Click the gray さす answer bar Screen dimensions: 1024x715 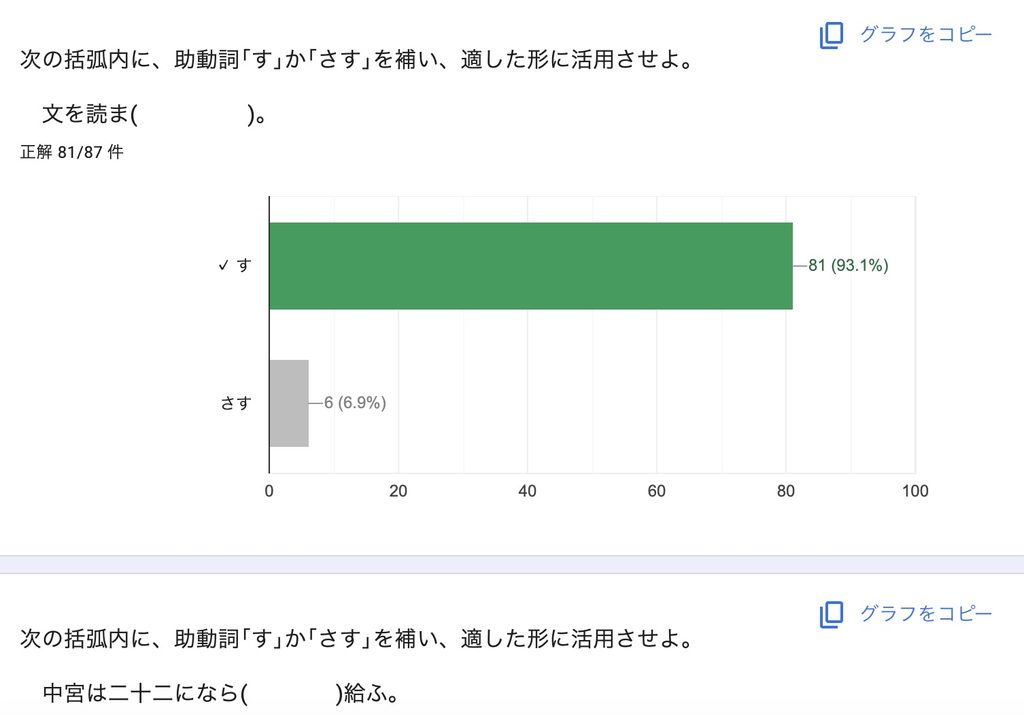click(289, 404)
